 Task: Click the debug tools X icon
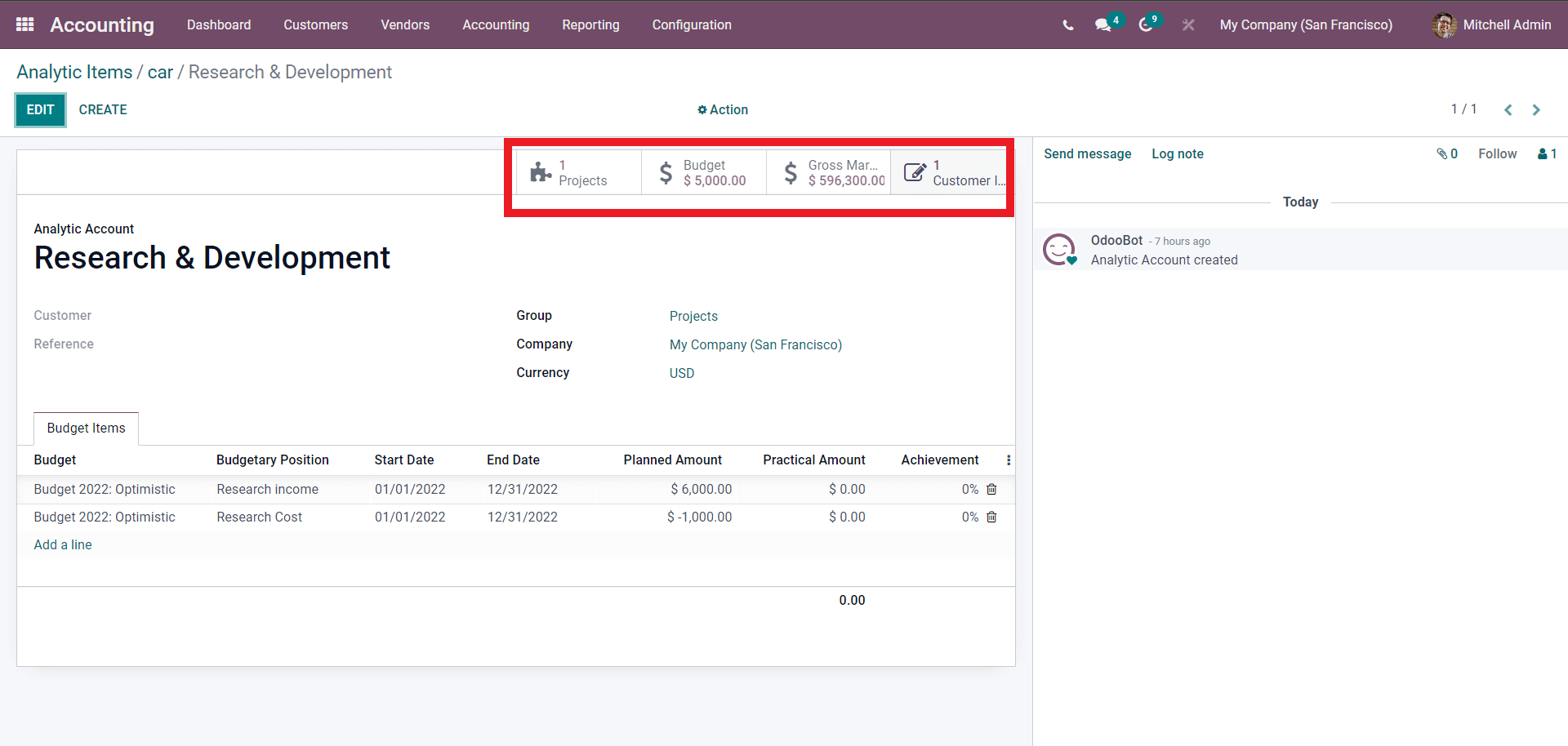coord(1188,25)
